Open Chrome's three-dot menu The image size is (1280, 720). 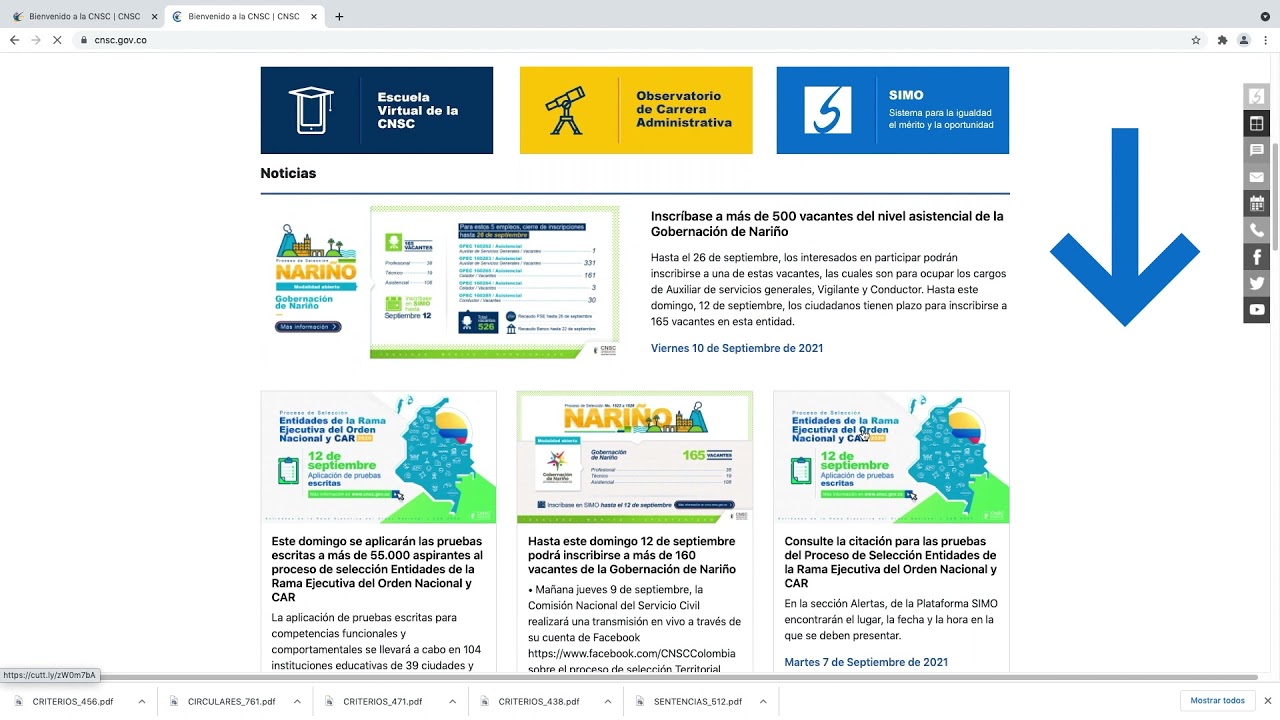click(1266, 40)
